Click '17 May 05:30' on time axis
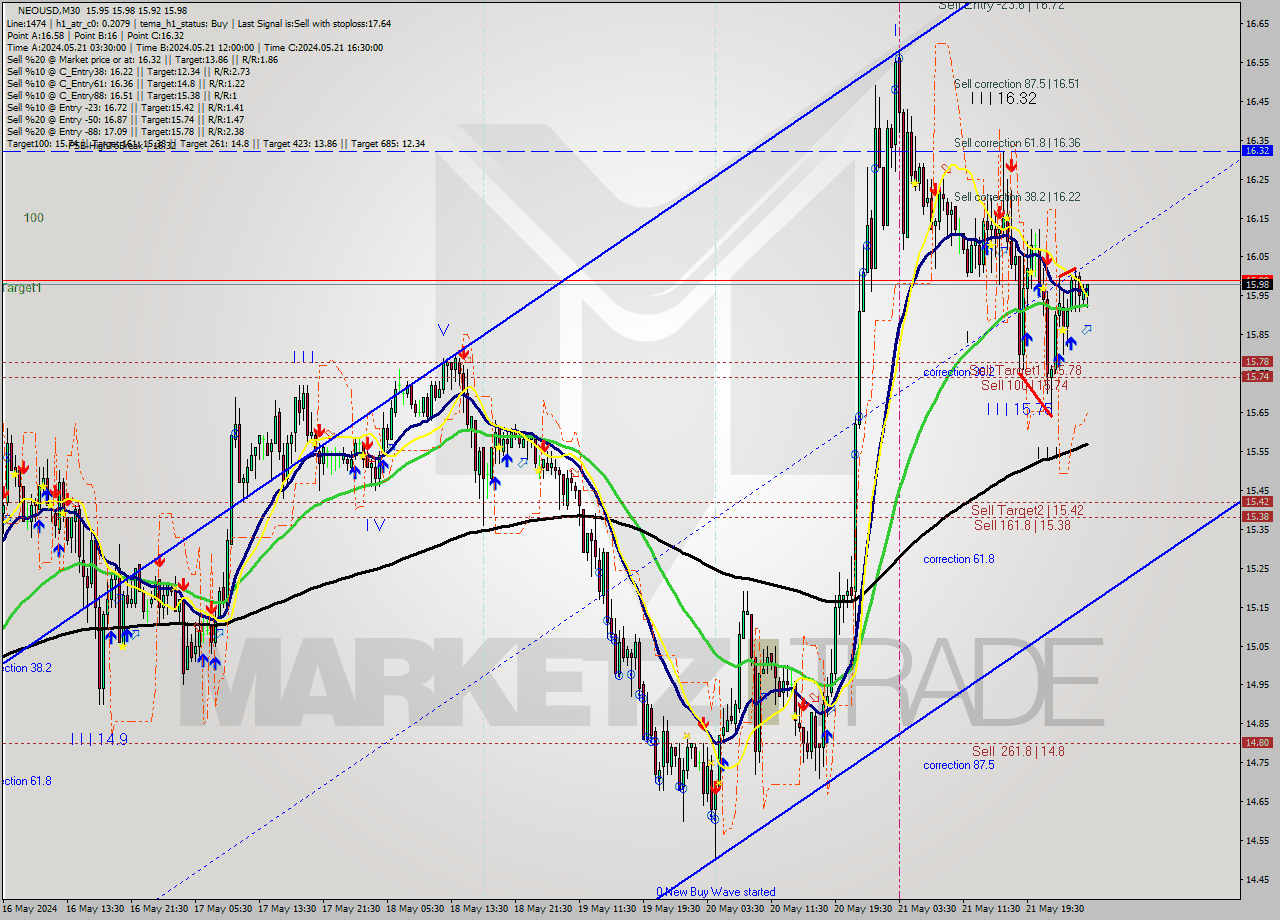Screen dimensions: 1280x920 click(225, 909)
